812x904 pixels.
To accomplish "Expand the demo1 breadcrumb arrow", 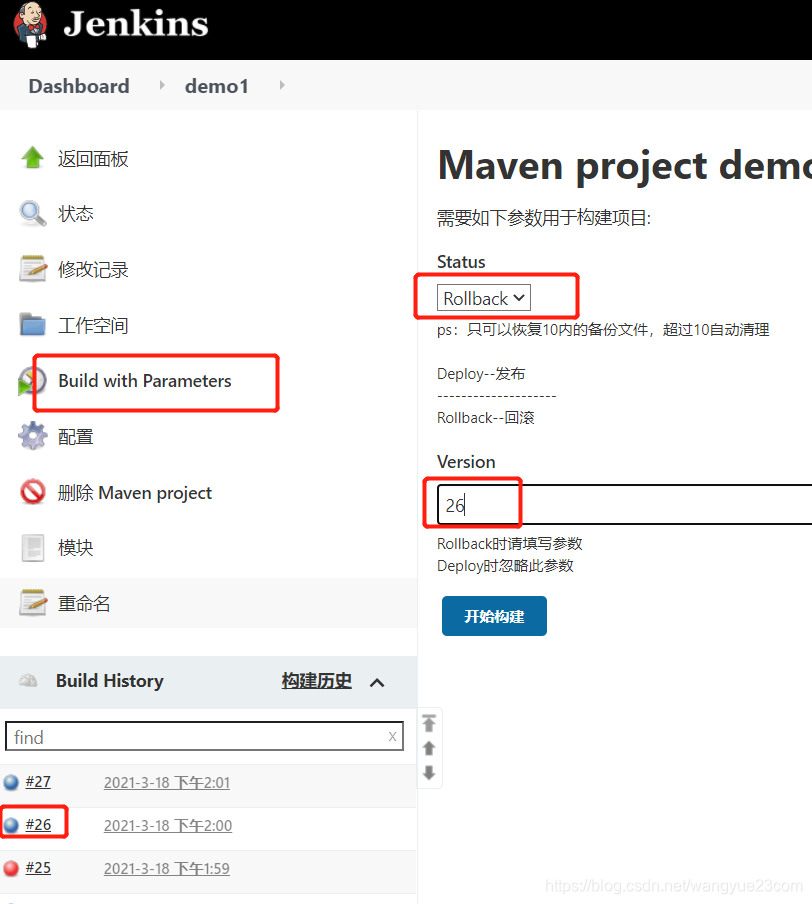I will coord(282,85).
